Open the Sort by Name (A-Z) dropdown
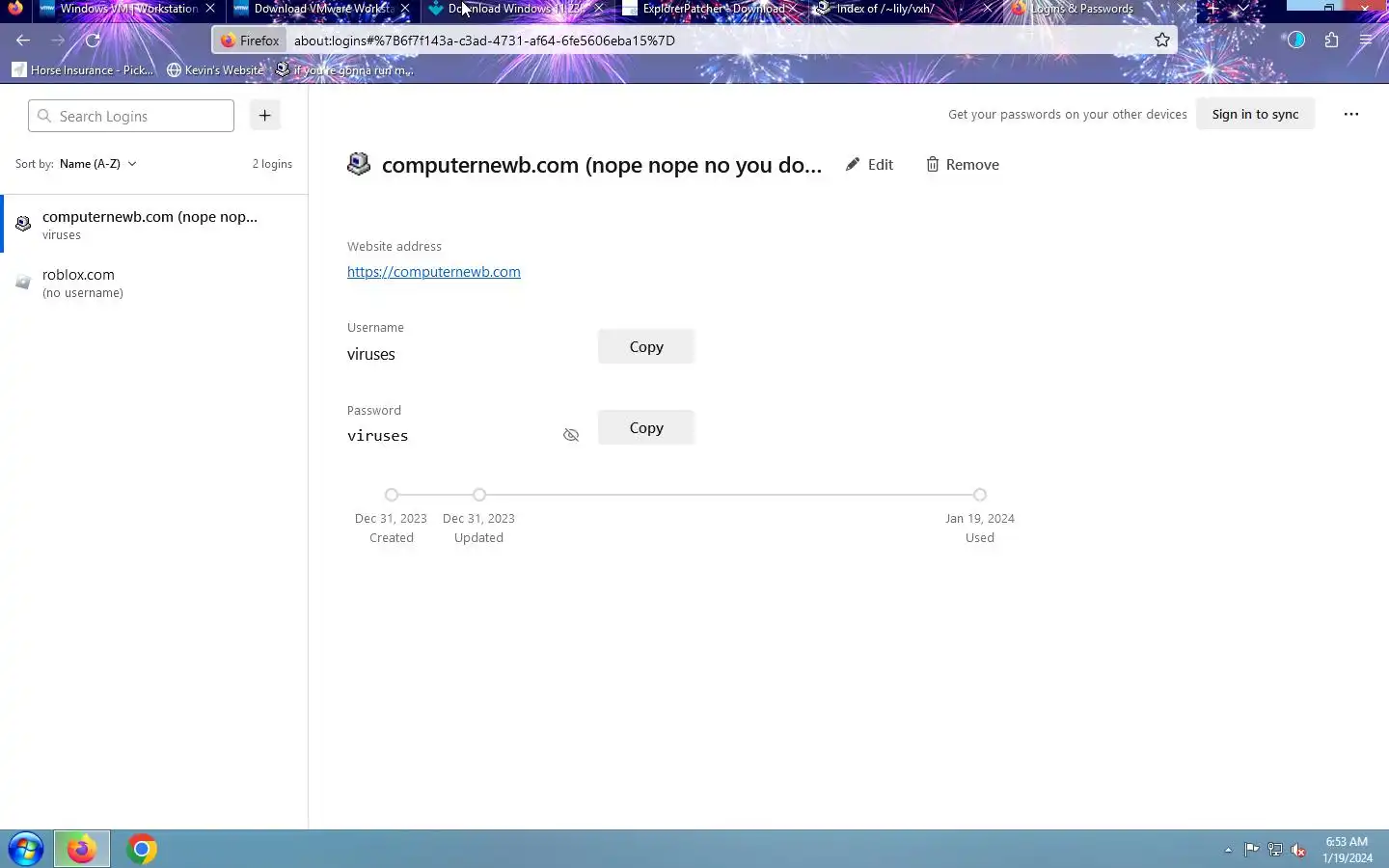 (x=97, y=164)
